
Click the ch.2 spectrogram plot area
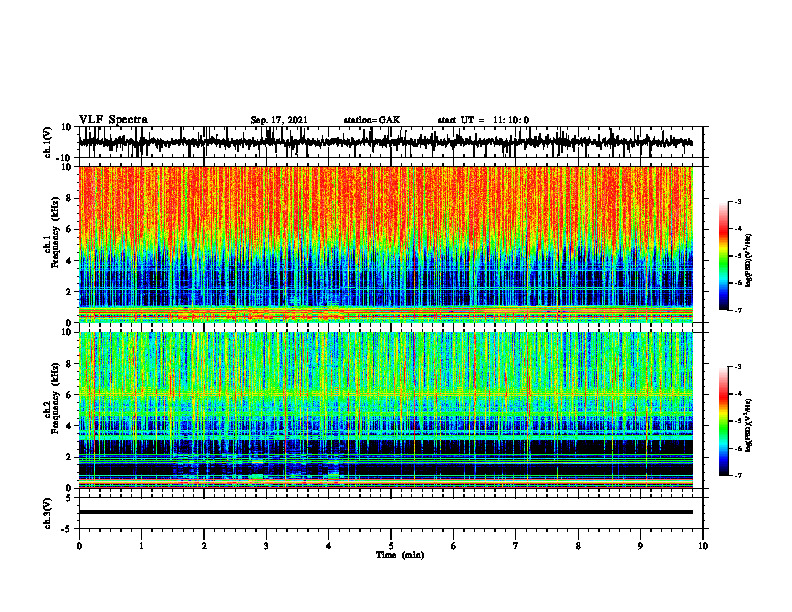point(385,410)
